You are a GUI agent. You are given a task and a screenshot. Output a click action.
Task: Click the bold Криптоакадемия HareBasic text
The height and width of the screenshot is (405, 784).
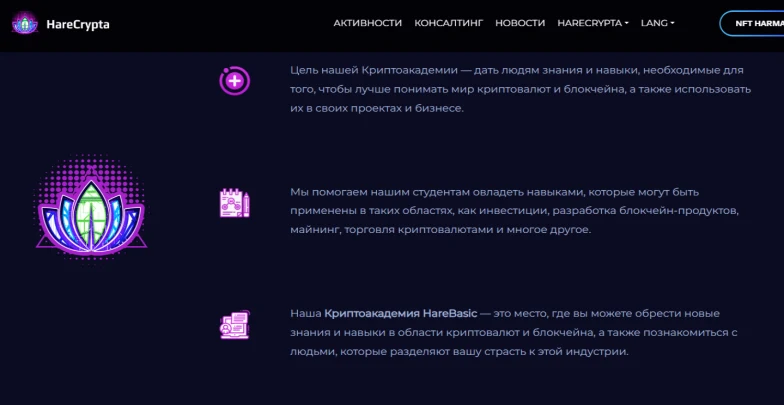click(x=400, y=314)
